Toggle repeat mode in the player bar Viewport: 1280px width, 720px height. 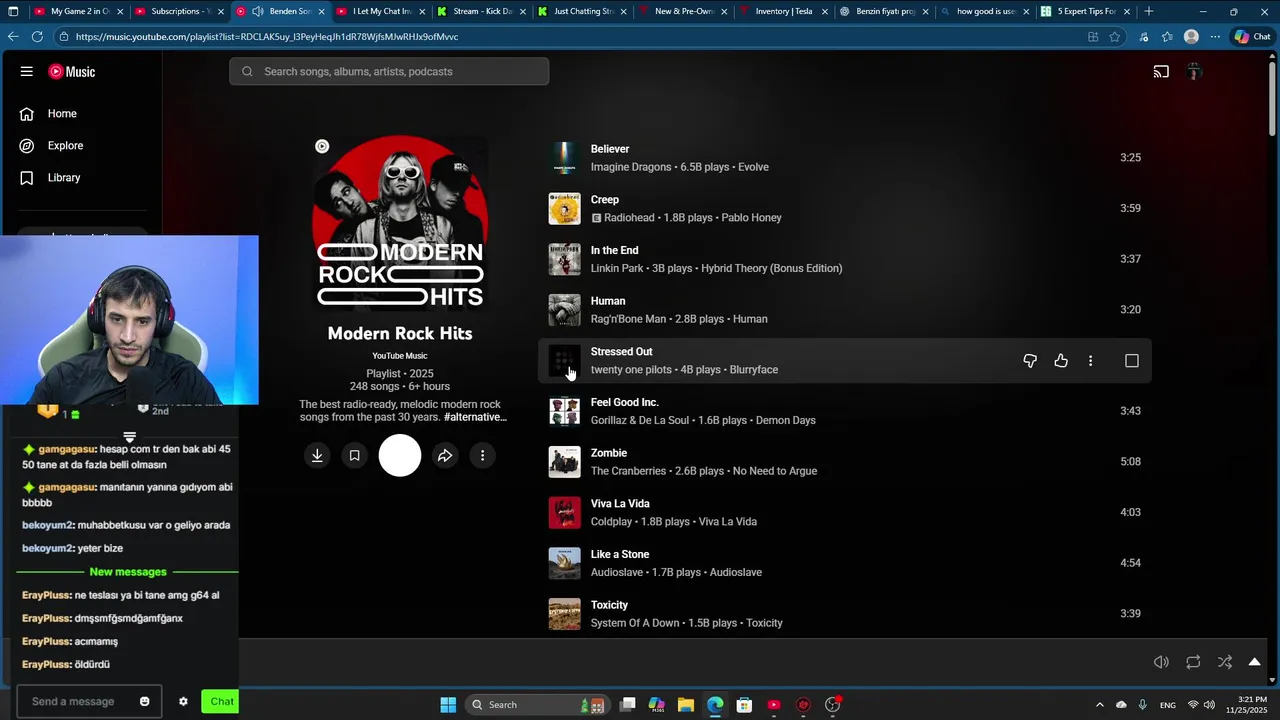coord(1193,662)
